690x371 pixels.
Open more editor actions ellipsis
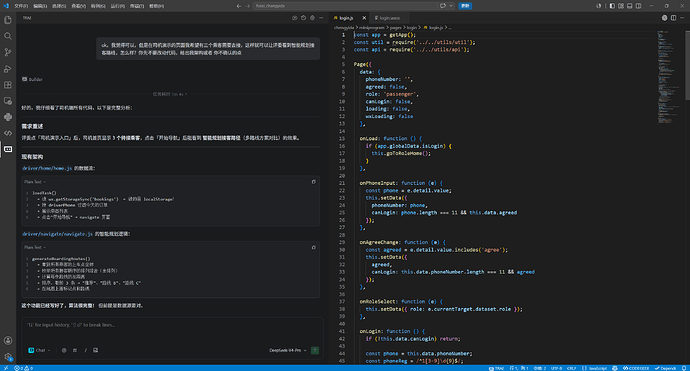pyautogui.click(x=682, y=18)
